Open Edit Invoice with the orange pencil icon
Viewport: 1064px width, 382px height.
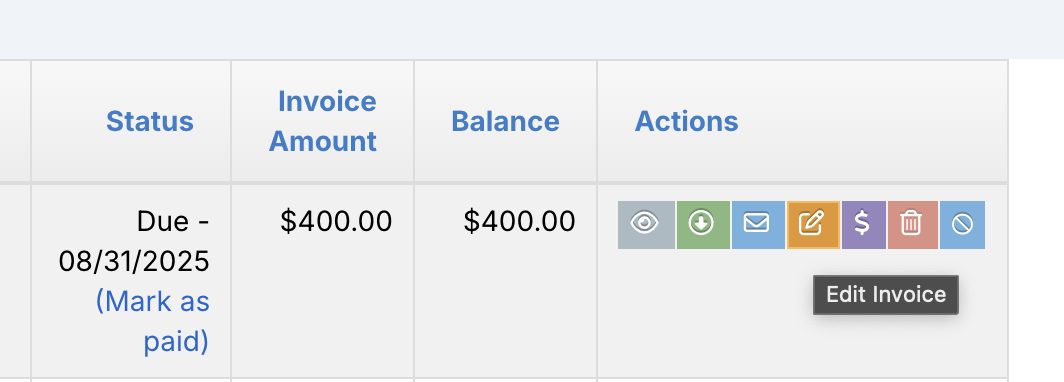(813, 225)
